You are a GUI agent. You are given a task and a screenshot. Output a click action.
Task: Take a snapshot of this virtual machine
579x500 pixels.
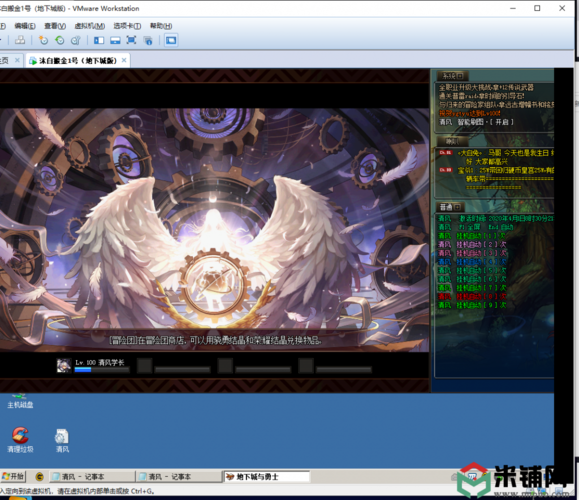pyautogui.click(x=43, y=40)
